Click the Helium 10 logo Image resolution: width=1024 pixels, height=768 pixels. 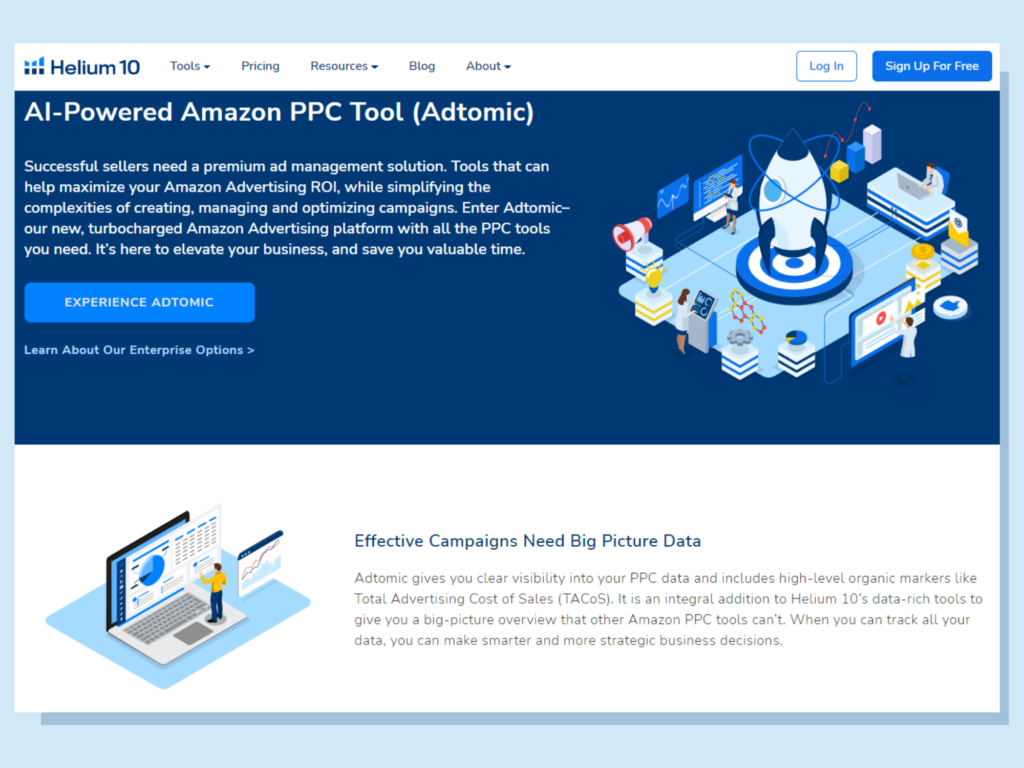point(82,67)
